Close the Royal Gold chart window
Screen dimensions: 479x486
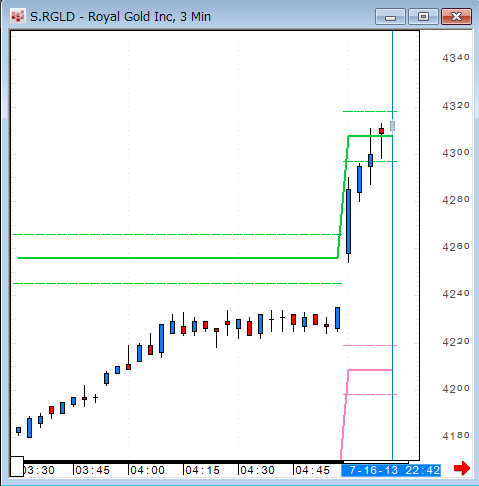(x=456, y=17)
